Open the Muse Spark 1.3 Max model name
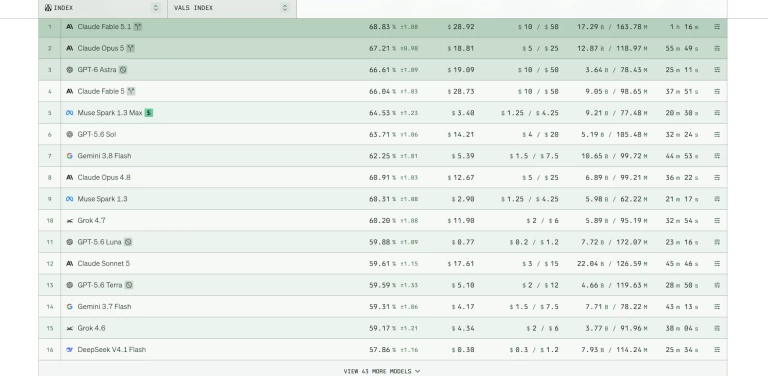Screen dimensions: 768x376 coord(110,113)
